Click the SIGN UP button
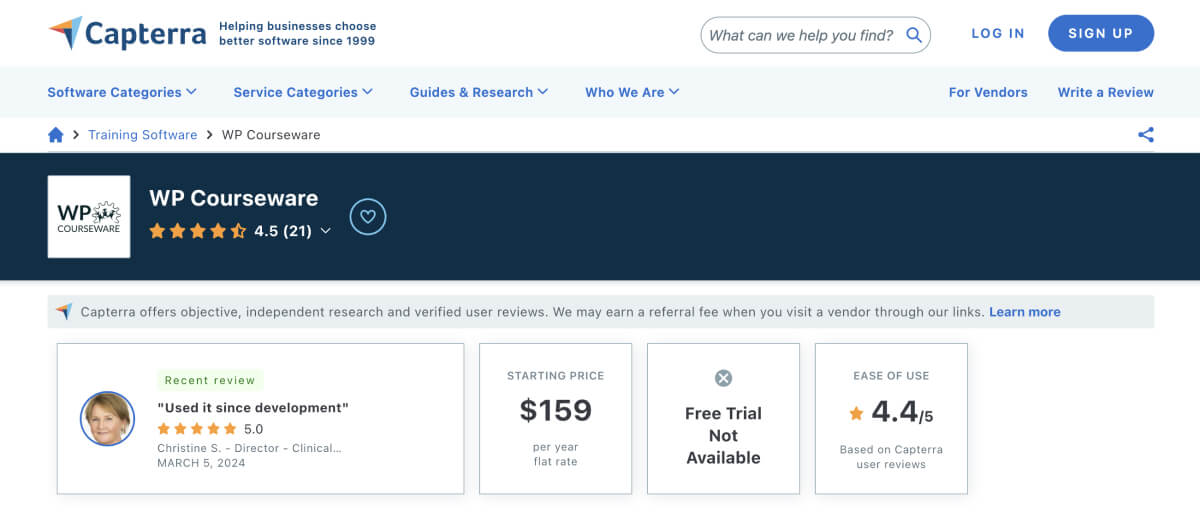Screen dimensions: 1200x524 [x=1101, y=33]
